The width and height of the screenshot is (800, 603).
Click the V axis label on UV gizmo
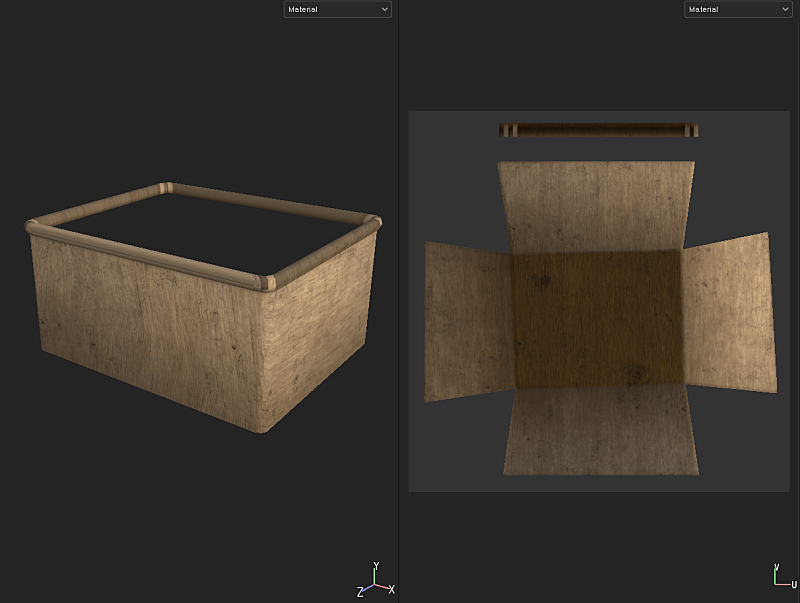pyautogui.click(x=776, y=567)
